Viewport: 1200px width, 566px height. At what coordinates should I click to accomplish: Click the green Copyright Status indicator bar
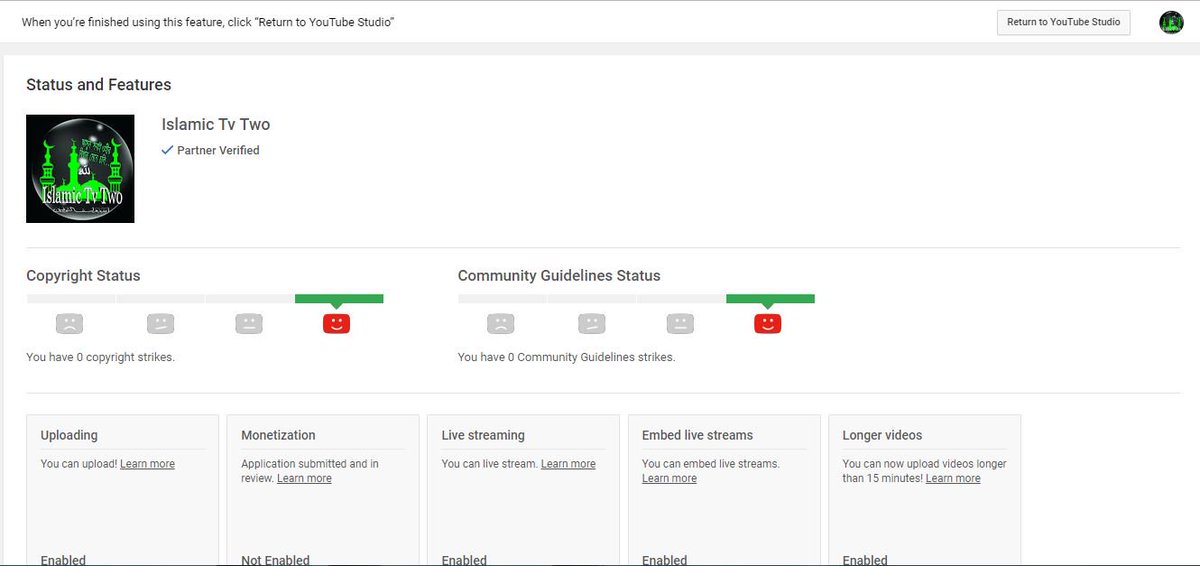(339, 298)
